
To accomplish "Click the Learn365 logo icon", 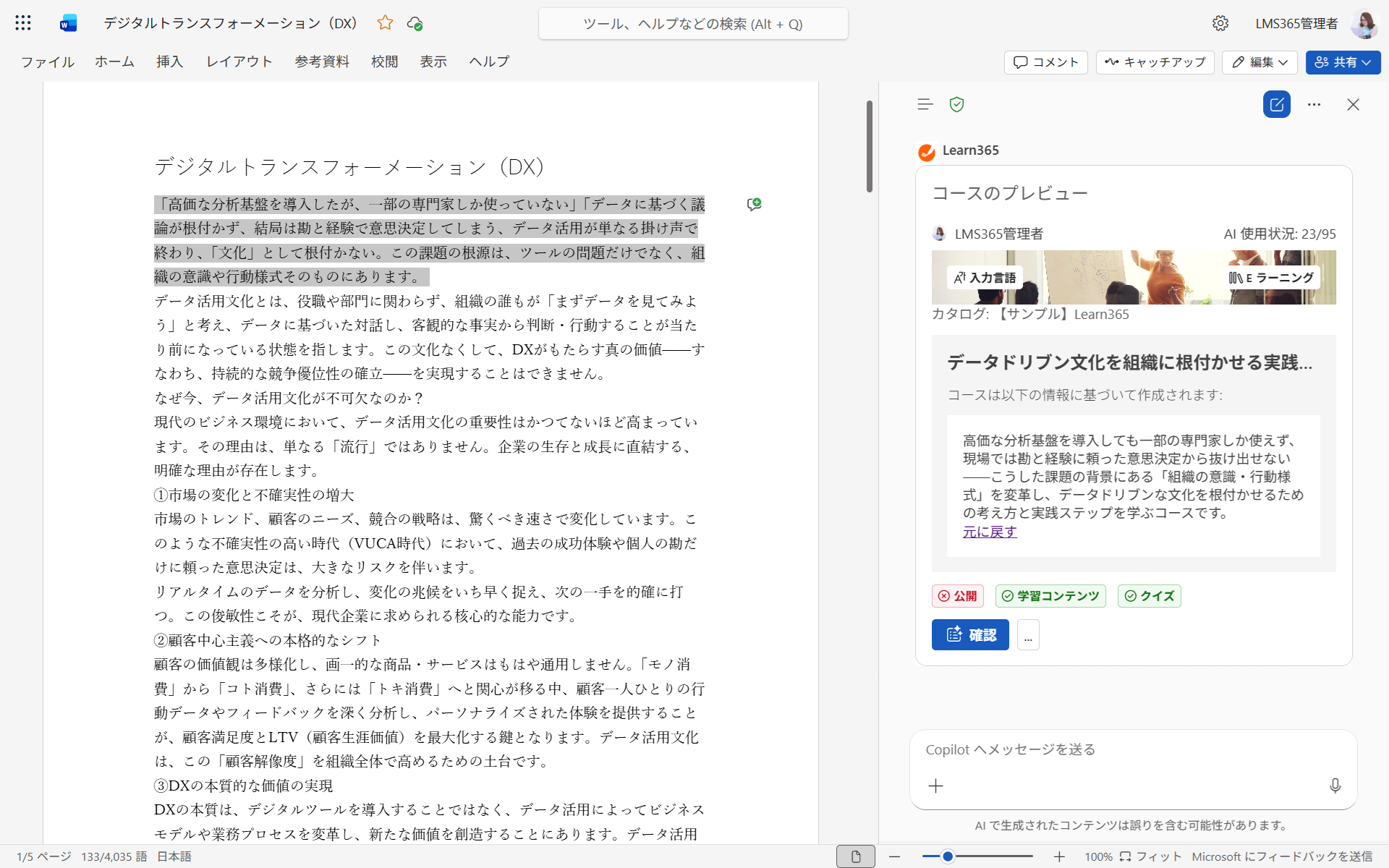I will (x=926, y=152).
